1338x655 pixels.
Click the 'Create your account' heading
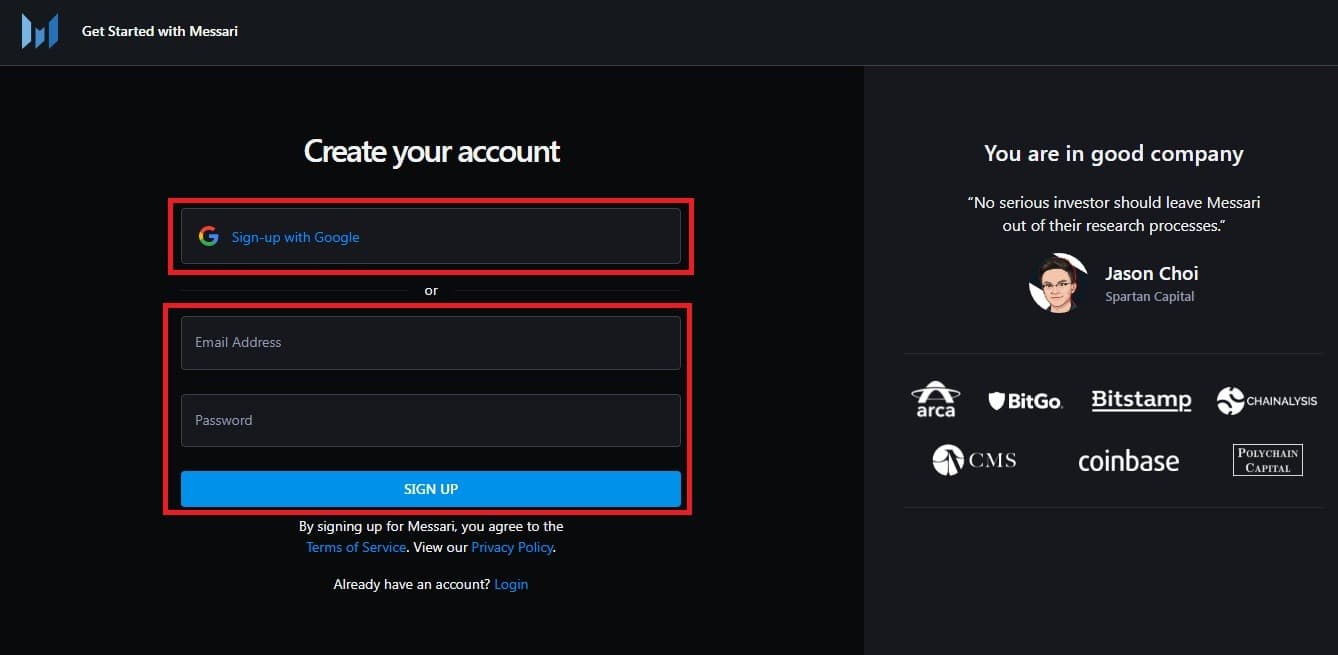click(x=431, y=151)
